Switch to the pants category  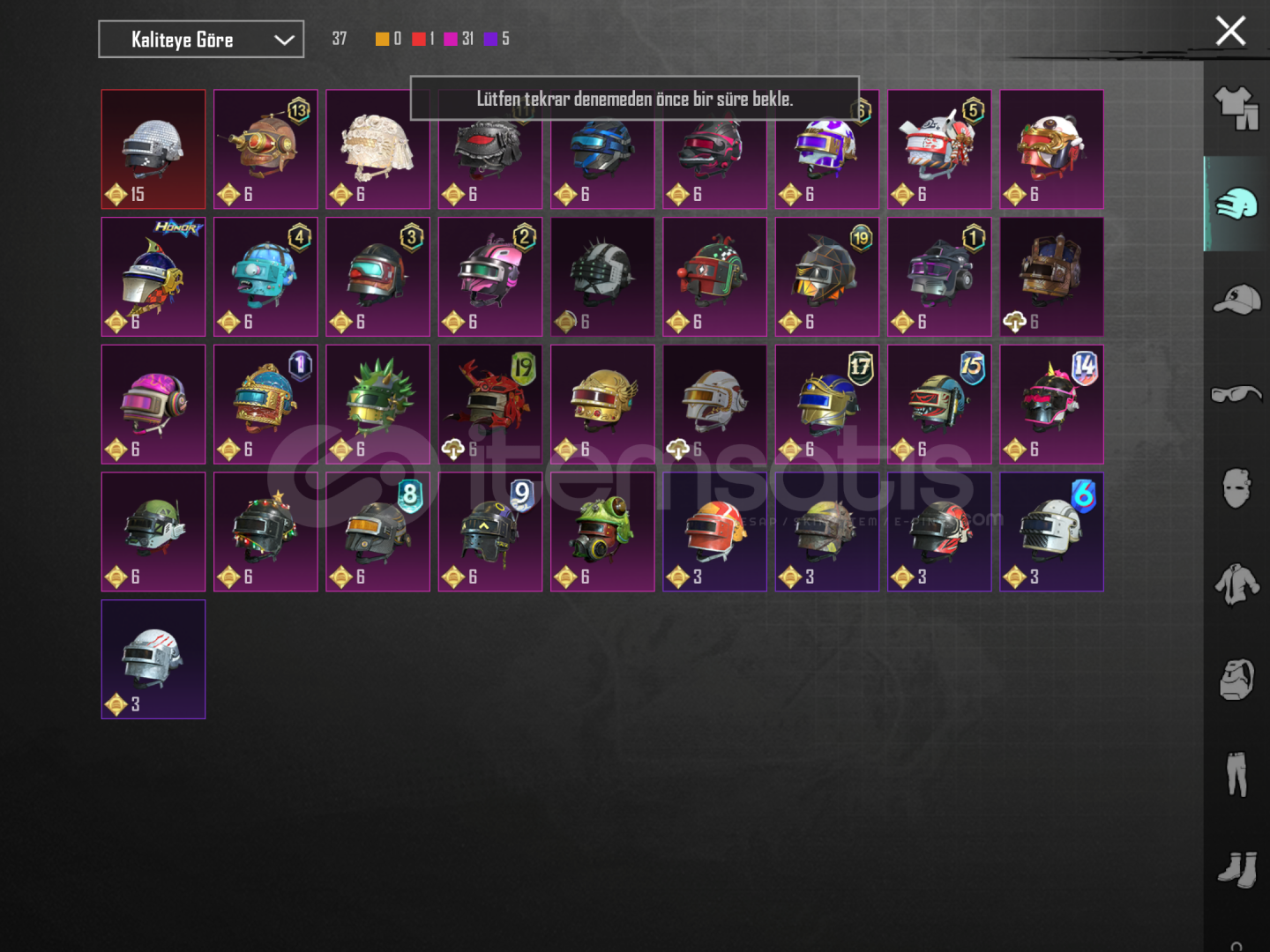(1236, 773)
